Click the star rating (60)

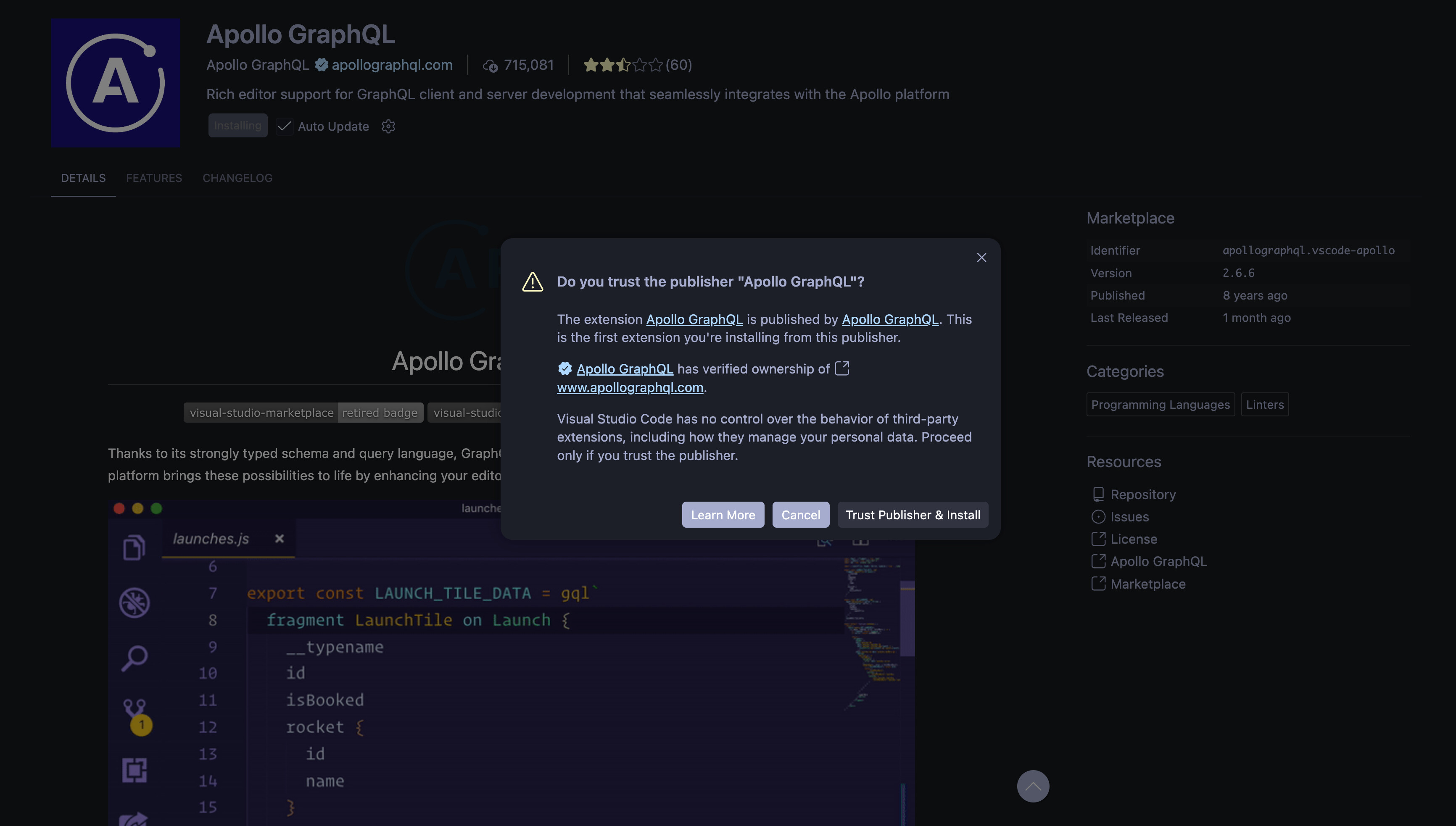pyautogui.click(x=637, y=65)
